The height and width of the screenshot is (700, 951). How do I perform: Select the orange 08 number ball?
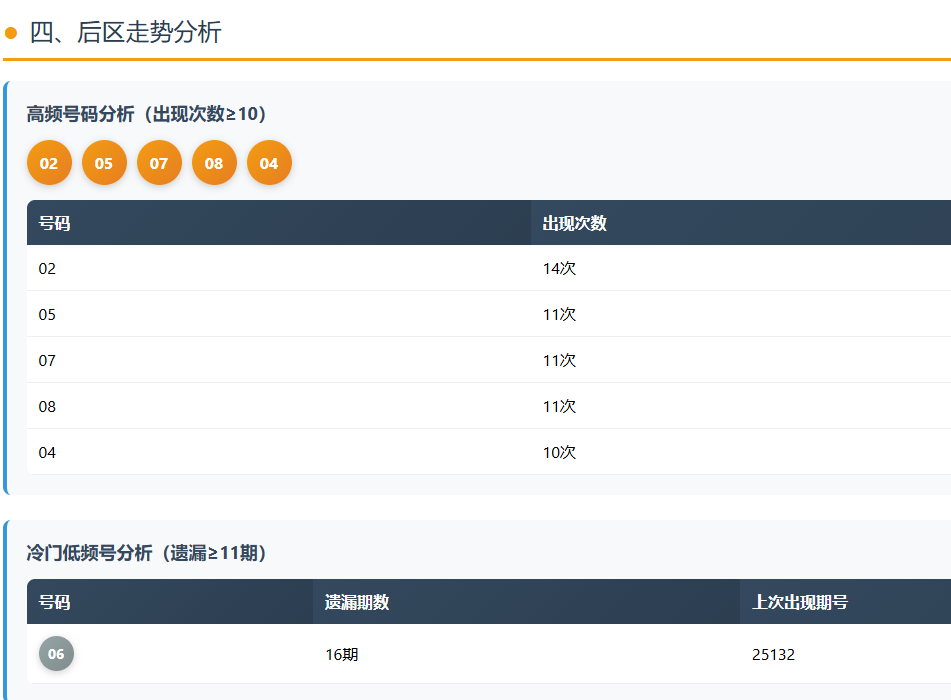(x=214, y=163)
